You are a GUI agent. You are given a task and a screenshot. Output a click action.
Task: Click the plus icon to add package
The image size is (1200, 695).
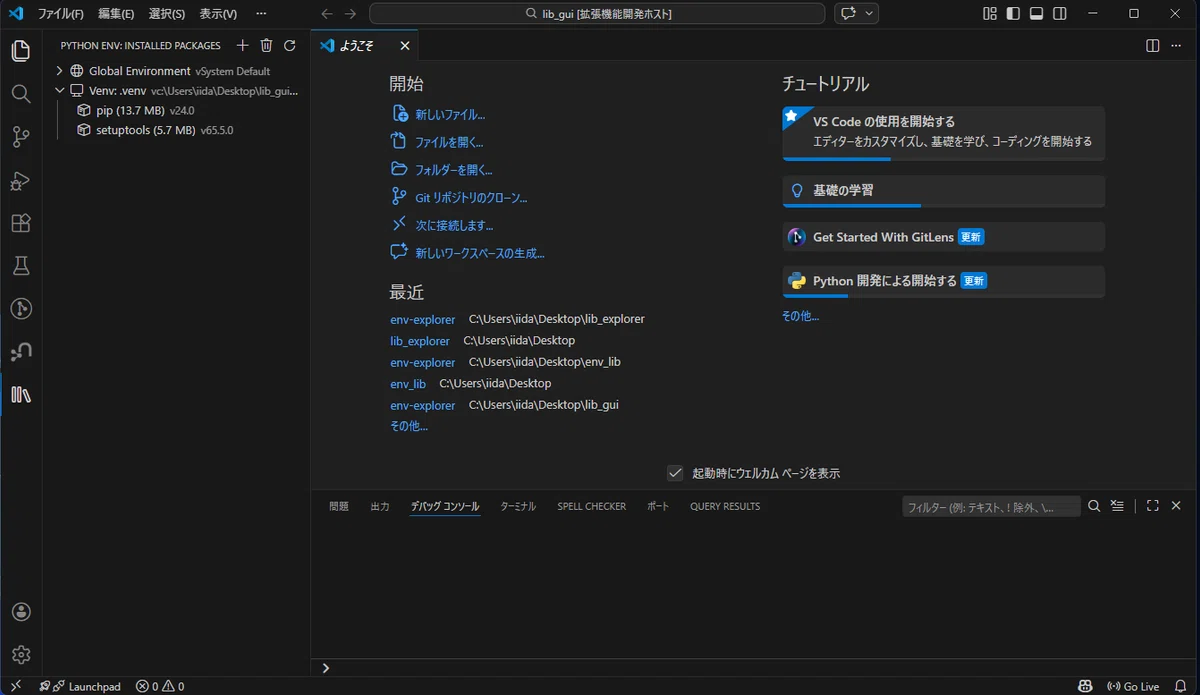coord(242,45)
